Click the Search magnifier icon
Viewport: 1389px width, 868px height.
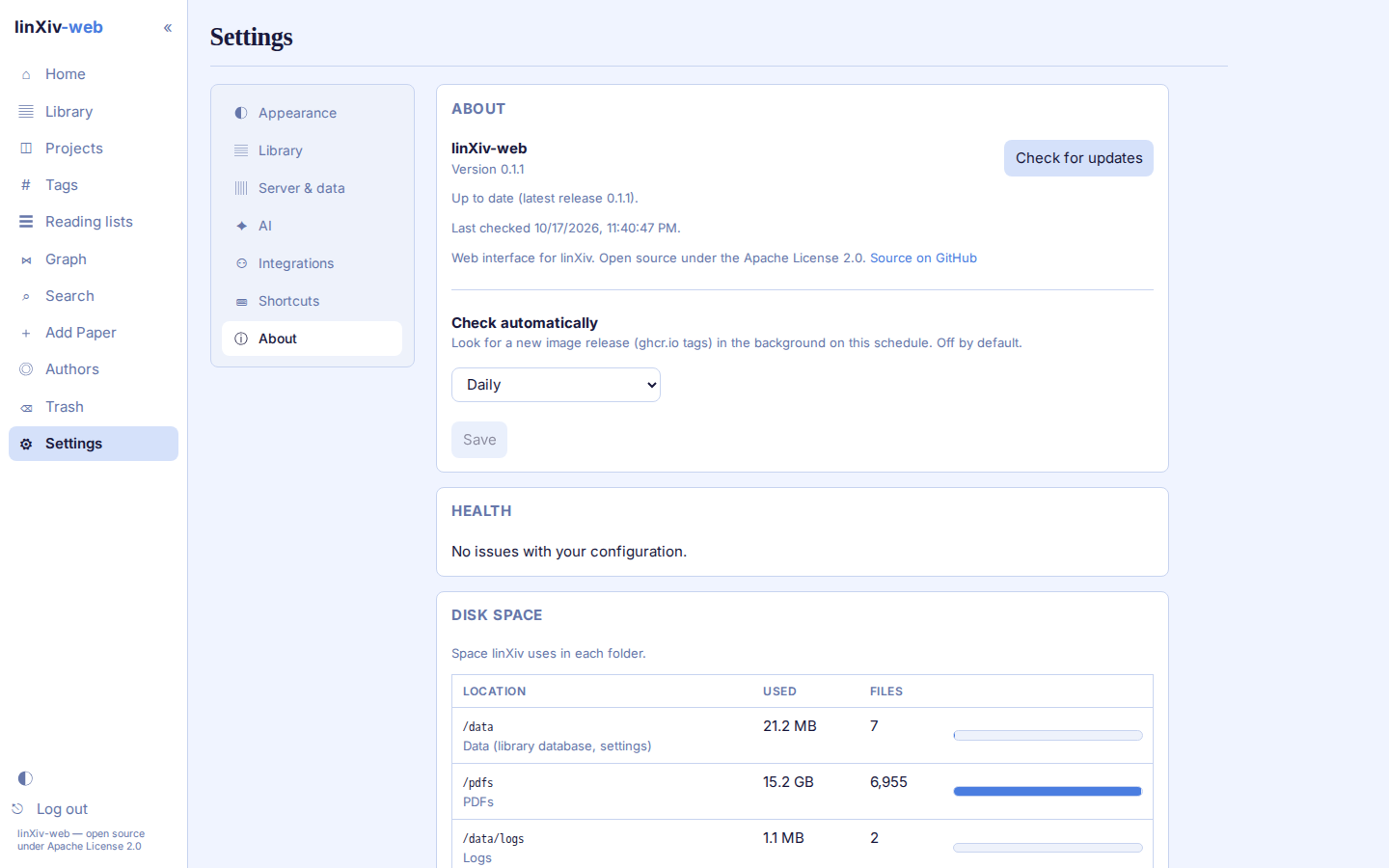(26, 296)
